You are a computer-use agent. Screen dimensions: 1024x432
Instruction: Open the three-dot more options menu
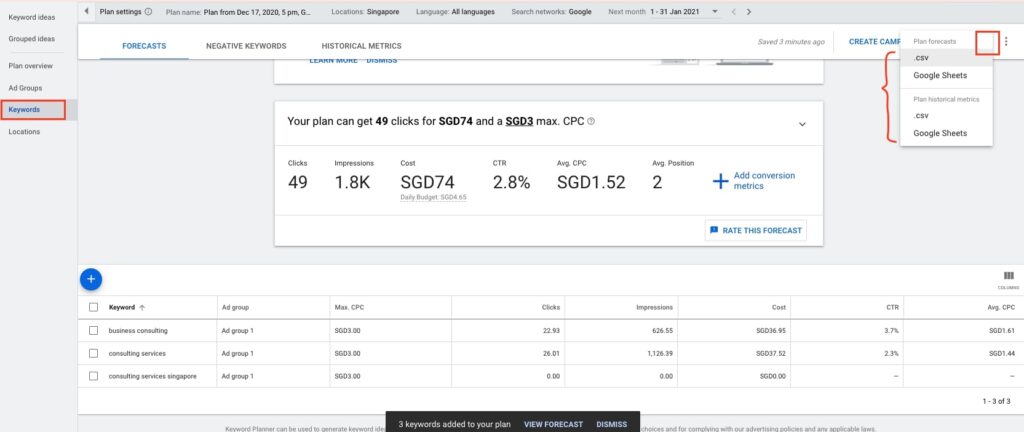[x=1006, y=41]
